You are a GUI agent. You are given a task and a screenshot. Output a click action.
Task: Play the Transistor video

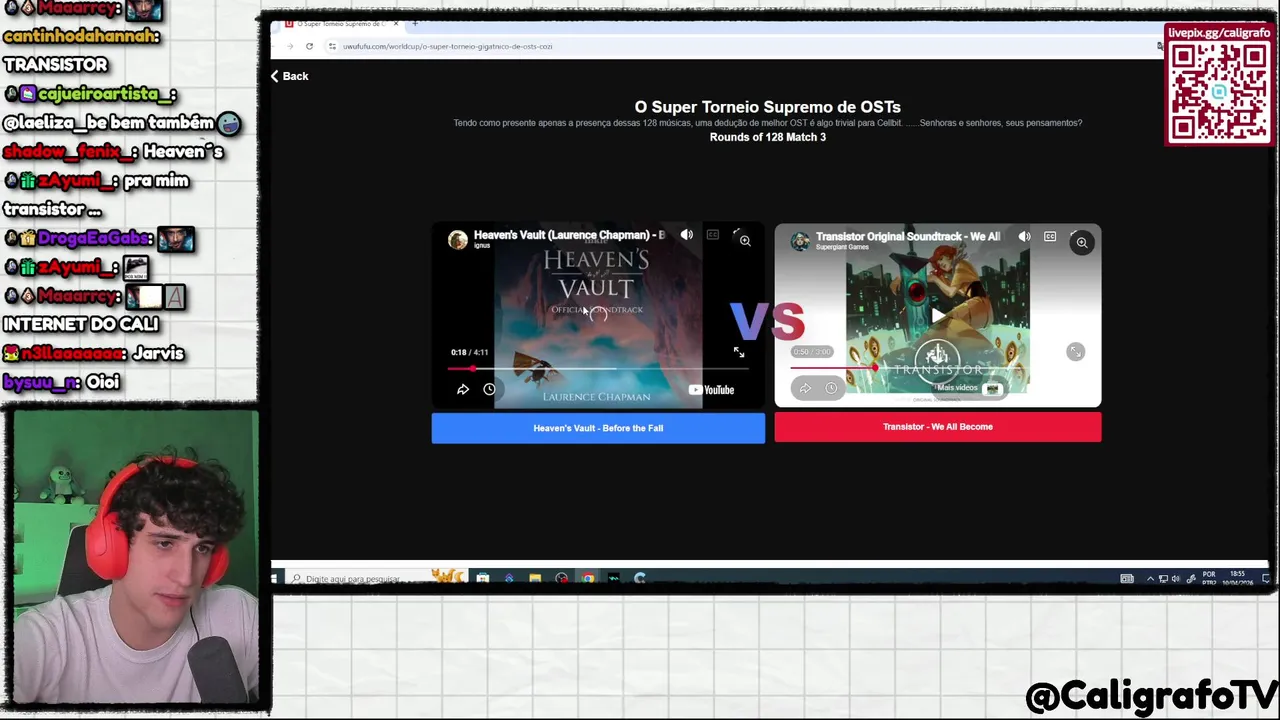click(937, 316)
